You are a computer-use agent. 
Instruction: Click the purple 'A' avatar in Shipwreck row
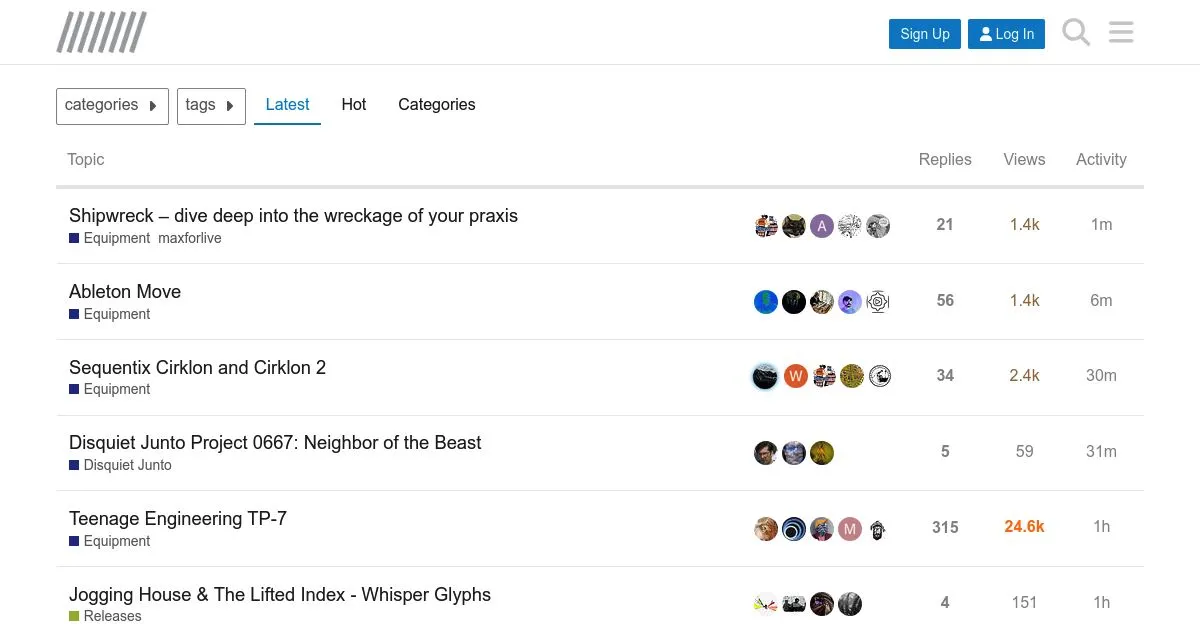[822, 226]
